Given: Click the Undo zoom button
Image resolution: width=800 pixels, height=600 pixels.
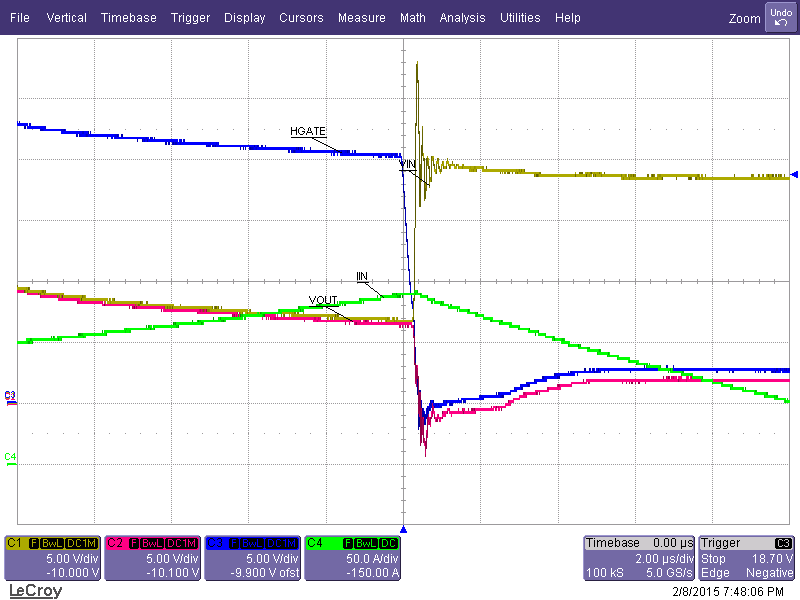Looking at the screenshot, I should (780, 17).
